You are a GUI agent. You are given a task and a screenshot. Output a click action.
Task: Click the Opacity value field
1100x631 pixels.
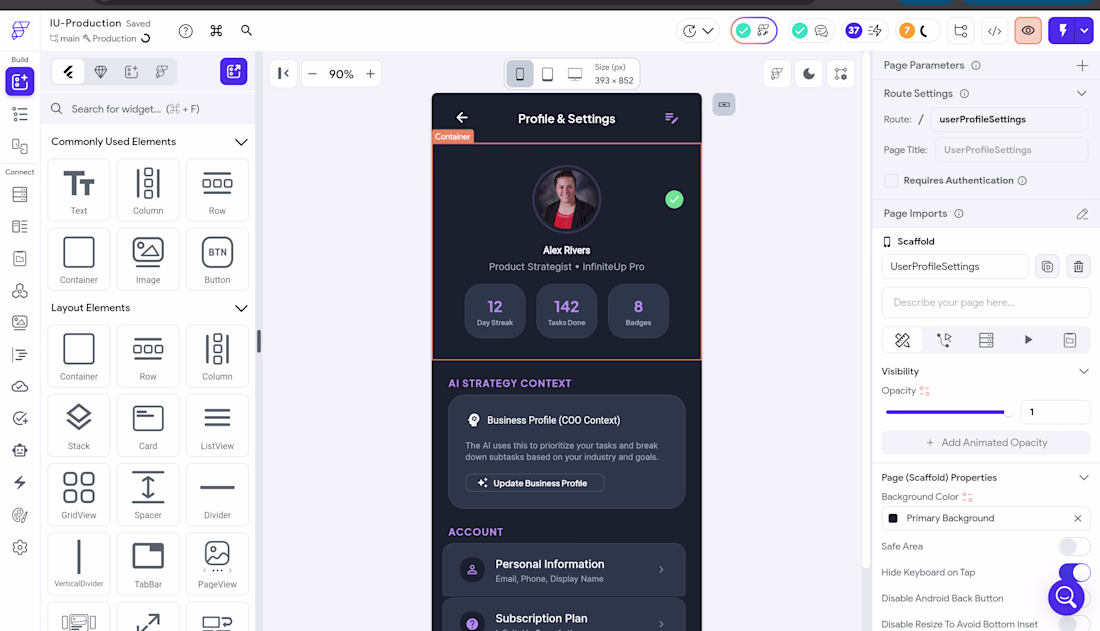[1055, 412]
